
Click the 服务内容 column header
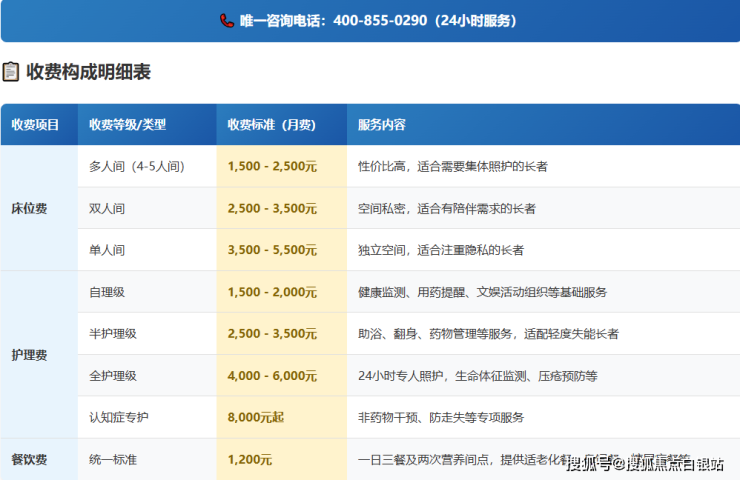pos(382,125)
